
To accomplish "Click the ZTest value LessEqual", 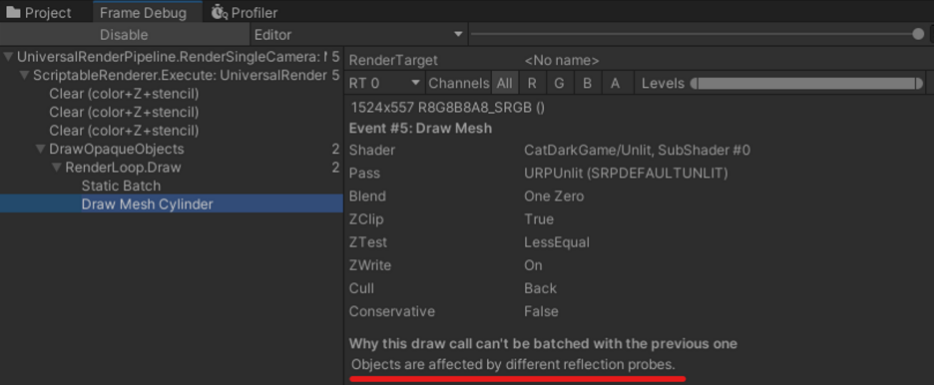I will (x=556, y=243).
